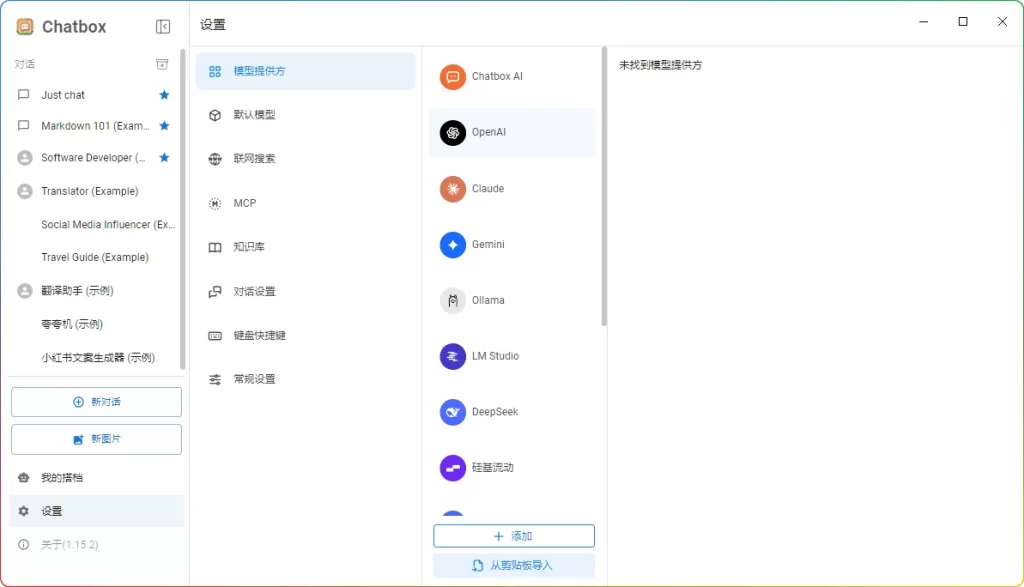Choose the LM Studio provider logo
The width and height of the screenshot is (1024, 587).
point(453,357)
